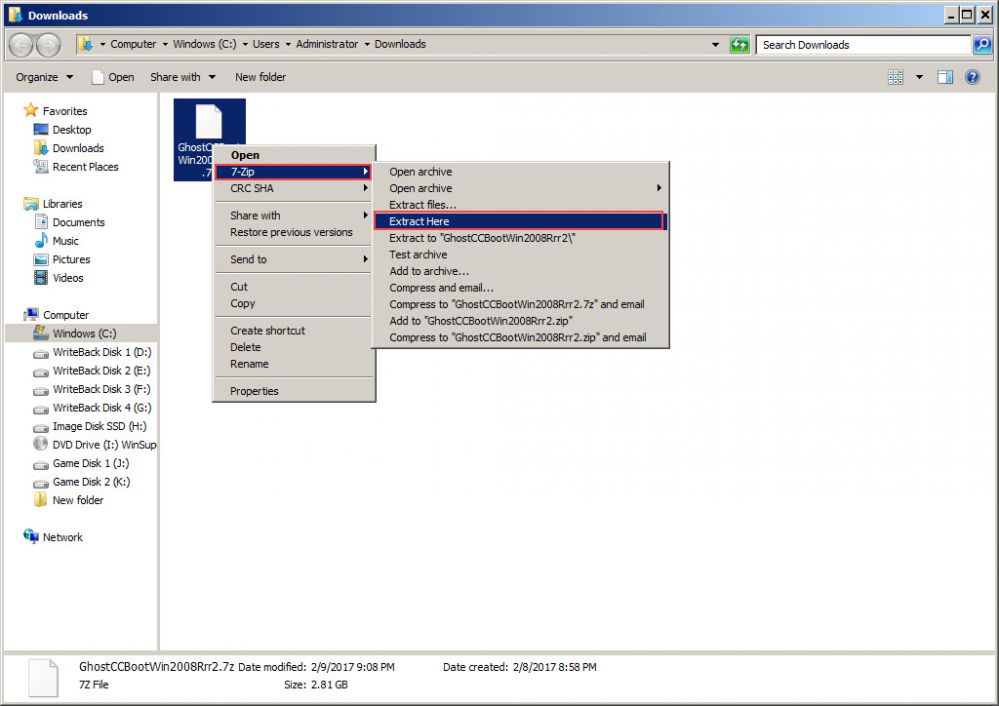999x706 pixels.
Task: Select 7-Zip in context menu
Action: (x=294, y=171)
